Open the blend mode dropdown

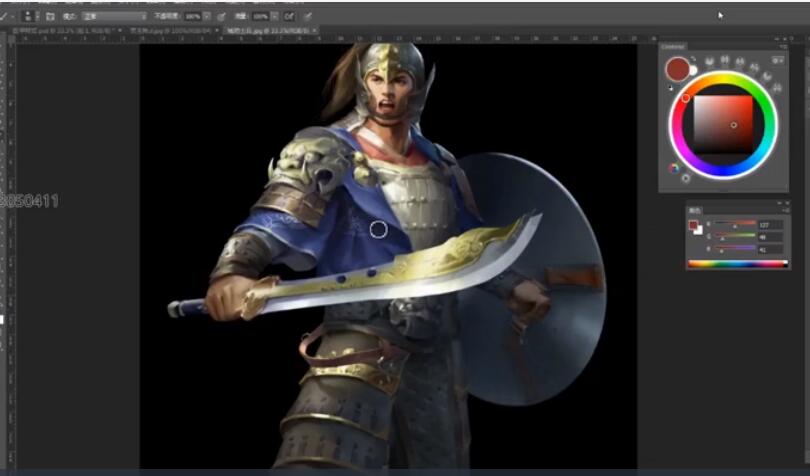pos(114,17)
